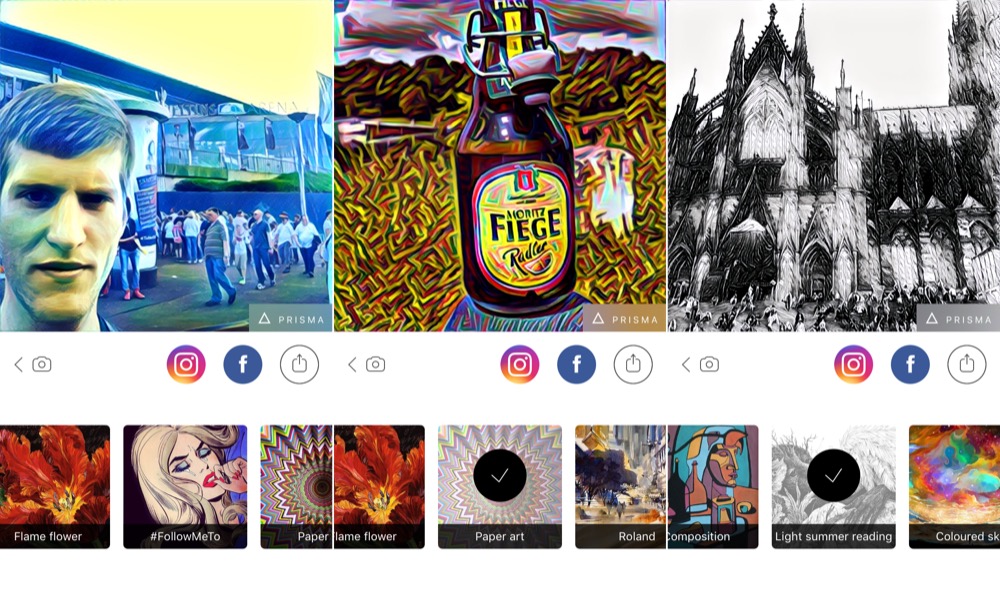Go back from the selfie screen
This screenshot has height=590, width=1000.
18,364
